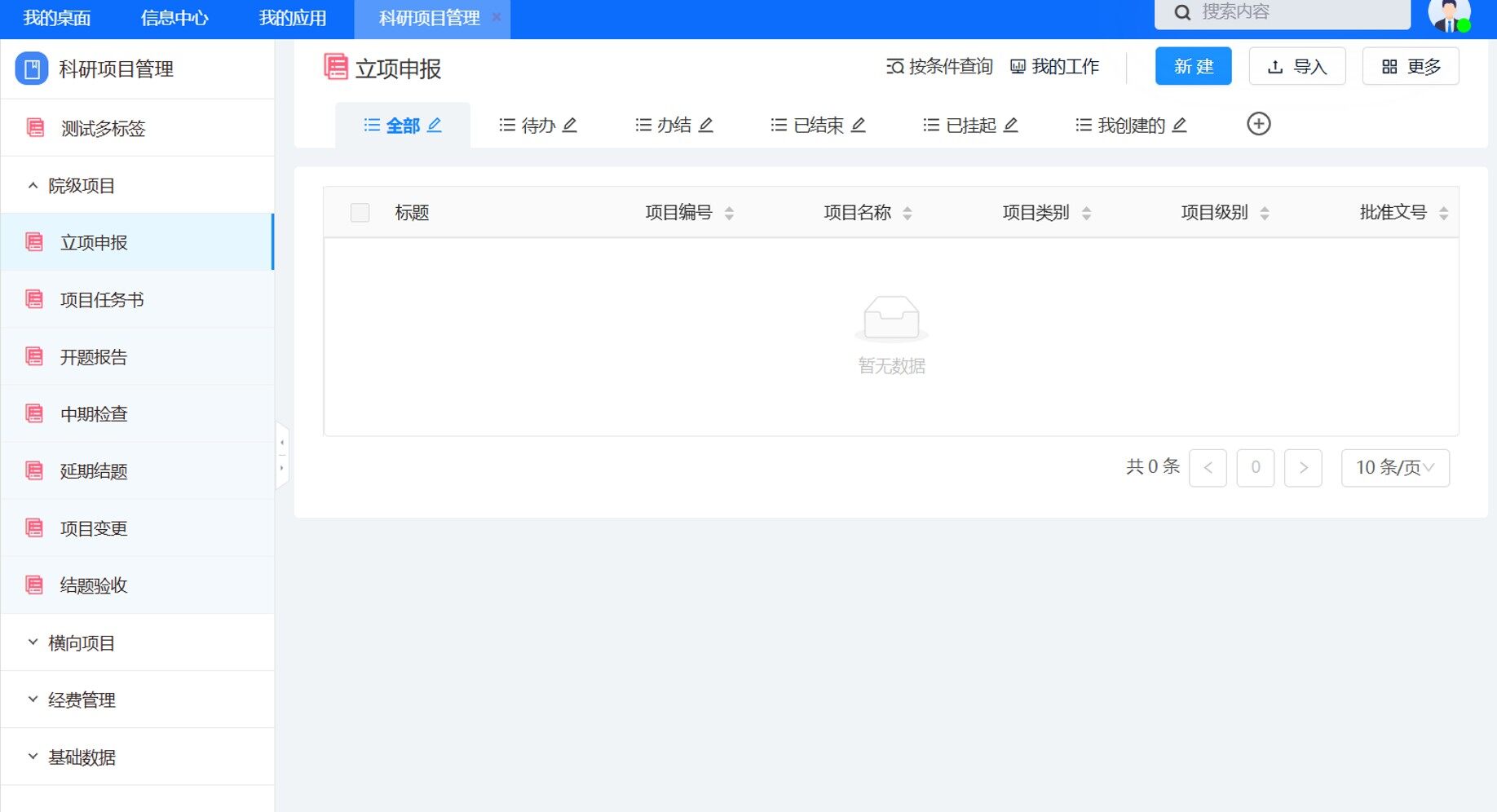Click the 导入 button
The height and width of the screenshot is (812, 1497).
click(1296, 67)
